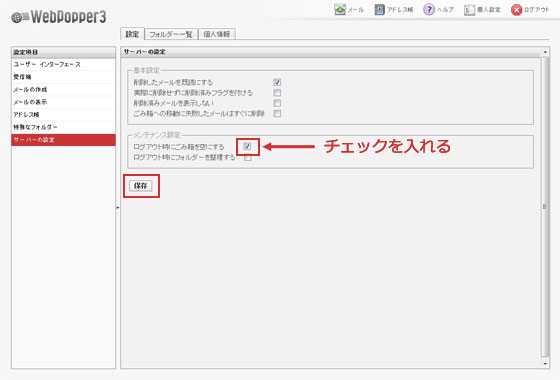Click the 設定項目 sidebar header
The height and width of the screenshot is (380, 560).
pos(63,52)
